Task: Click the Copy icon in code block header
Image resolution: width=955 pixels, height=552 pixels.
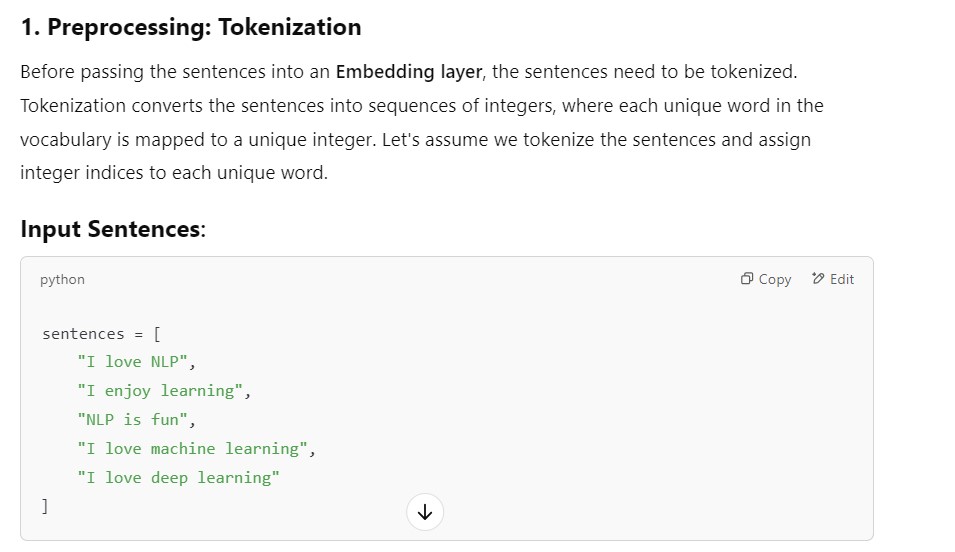Action: [746, 279]
